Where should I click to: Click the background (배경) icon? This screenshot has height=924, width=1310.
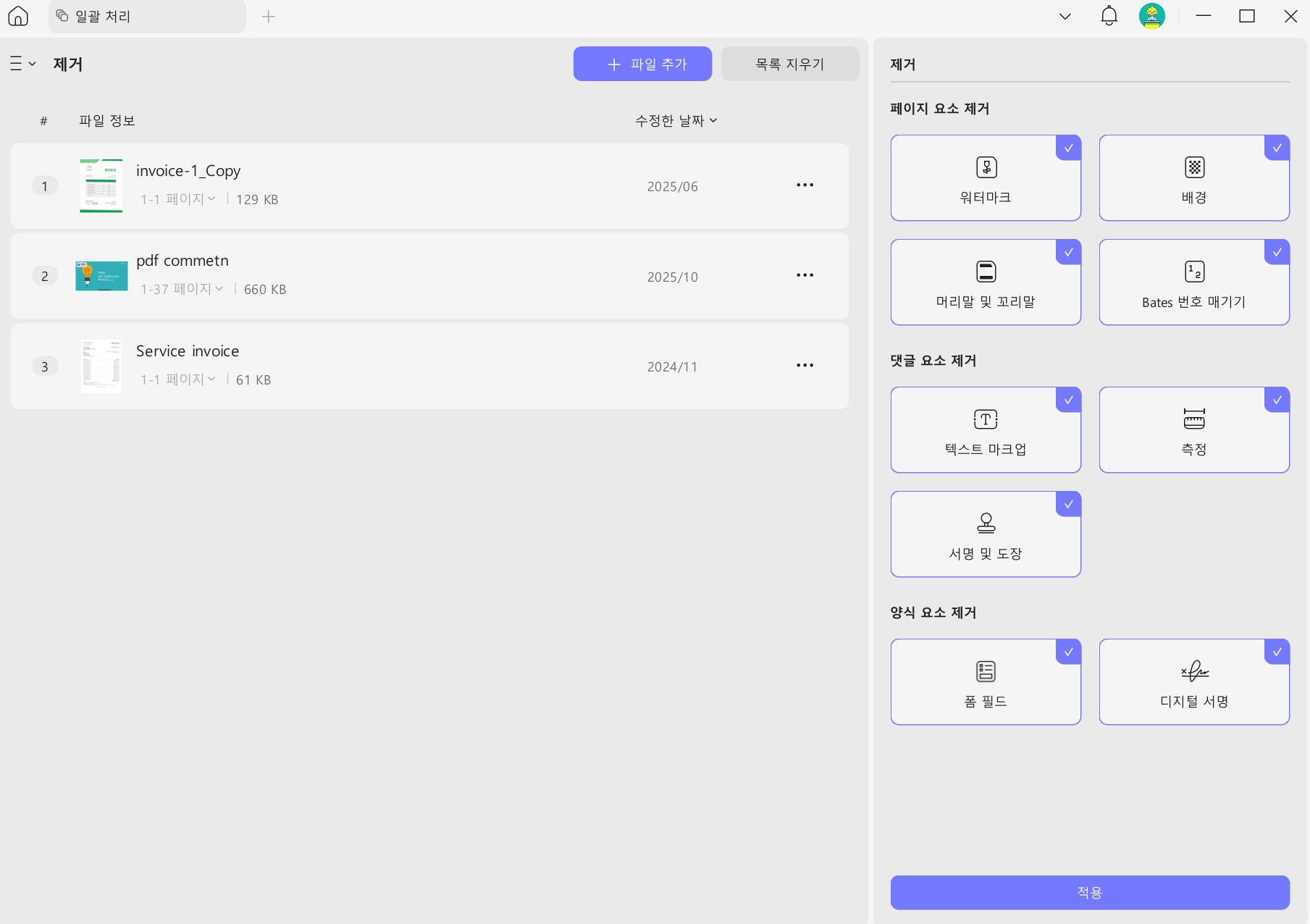point(1194,167)
